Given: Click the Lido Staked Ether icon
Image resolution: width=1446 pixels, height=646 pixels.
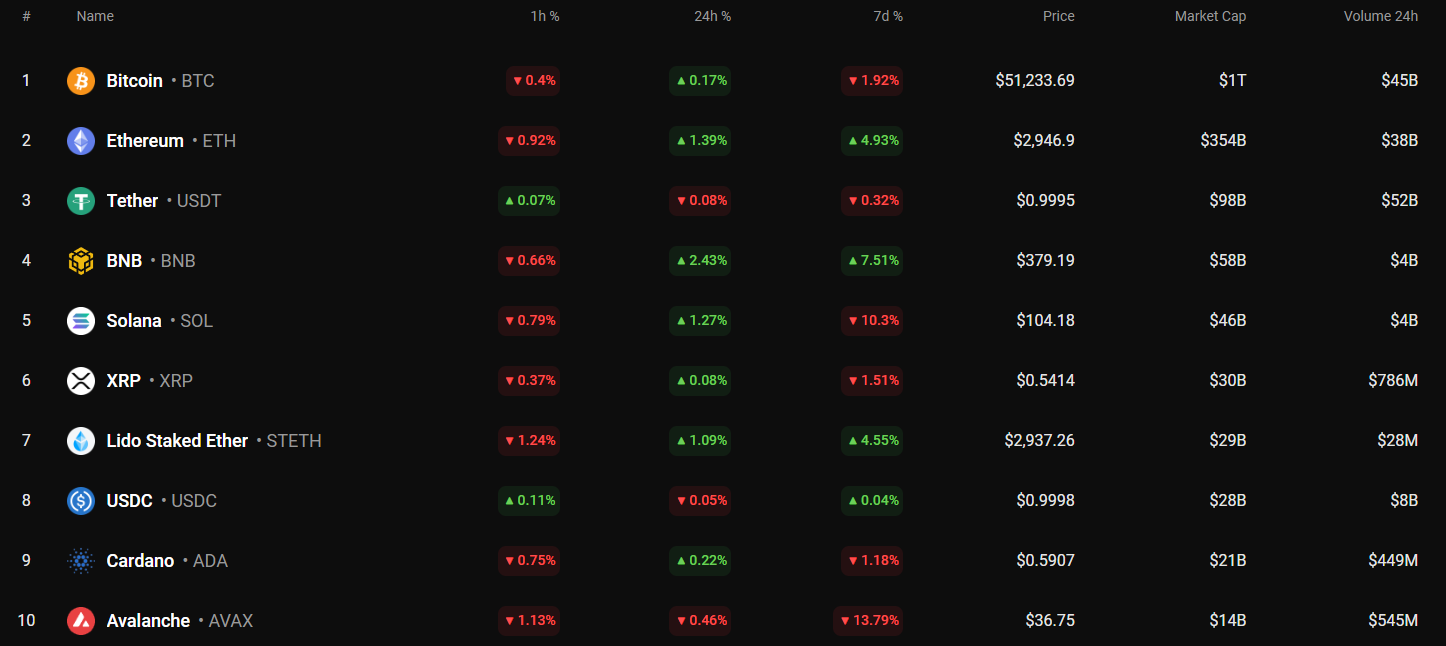Looking at the screenshot, I should (x=81, y=441).
